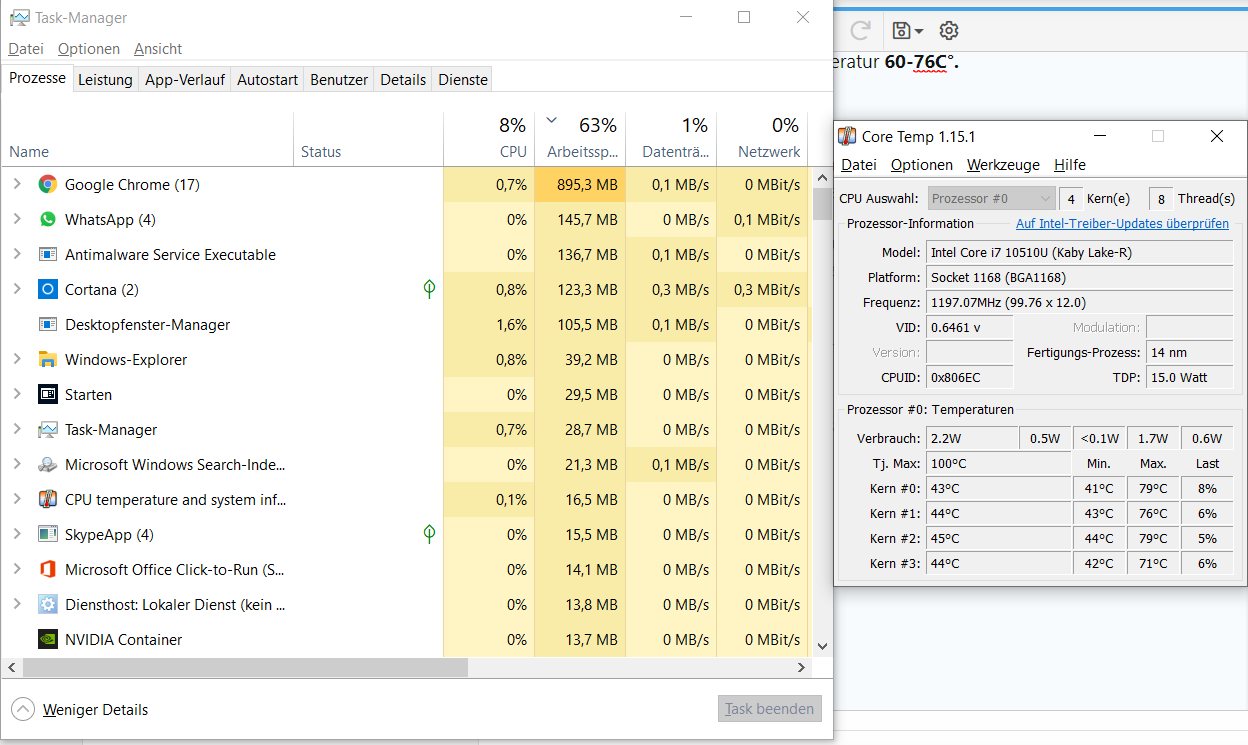Open the Optionen menu in Core Temp
Viewport: 1248px width, 745px height.
[922, 165]
